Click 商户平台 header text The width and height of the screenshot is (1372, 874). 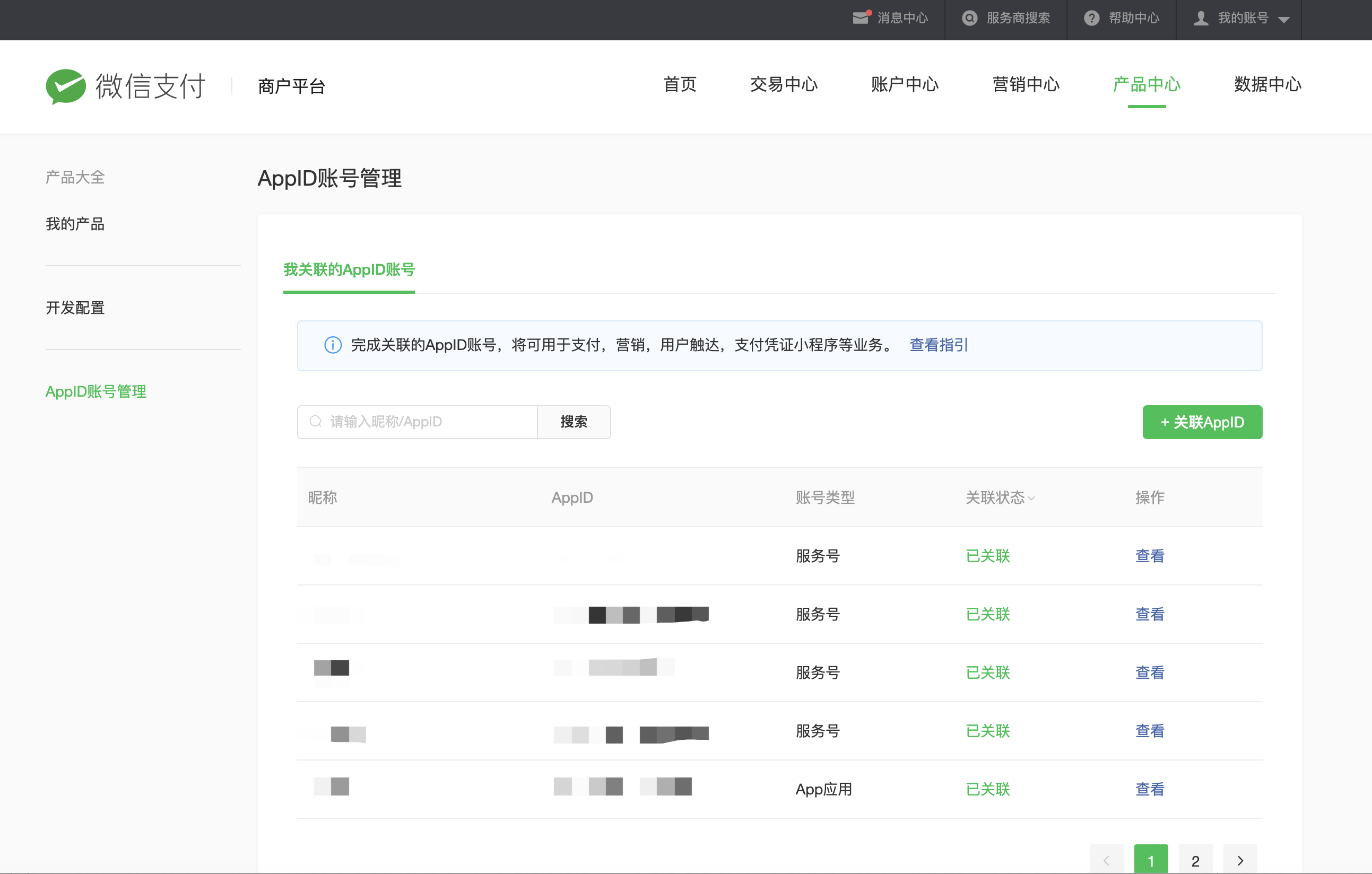292,86
